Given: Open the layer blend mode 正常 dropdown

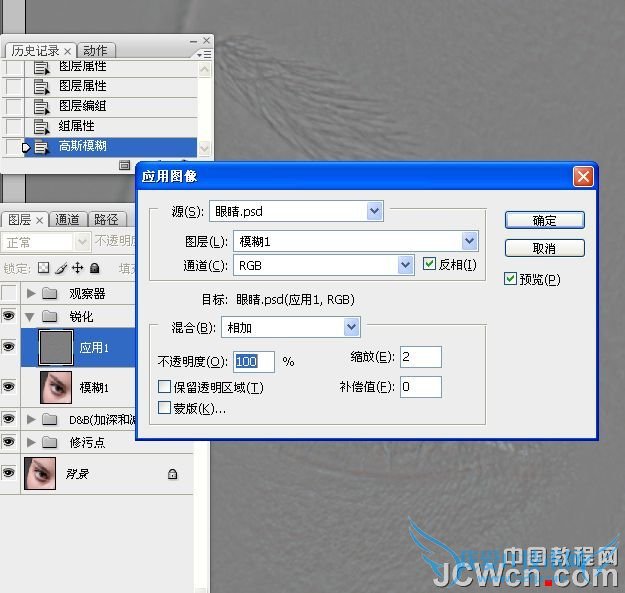Looking at the screenshot, I should (45, 242).
